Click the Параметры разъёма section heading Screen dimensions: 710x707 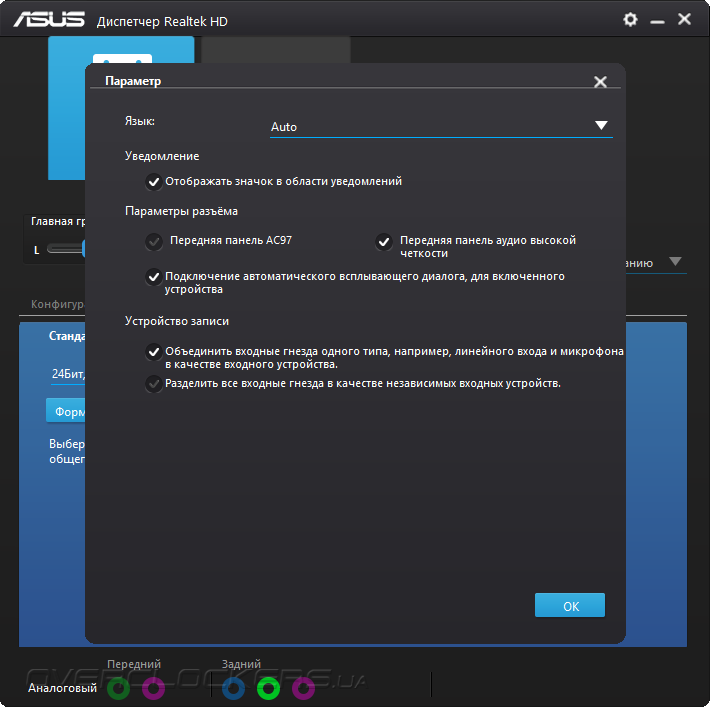181,212
